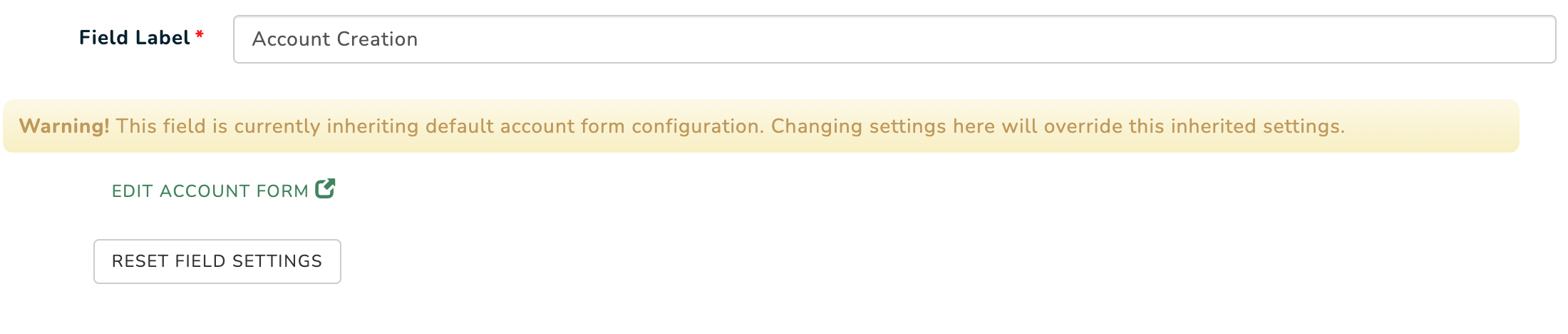Click the 'Field Label' caption text
Viewport: 1568px width, 334px height.
135,38
